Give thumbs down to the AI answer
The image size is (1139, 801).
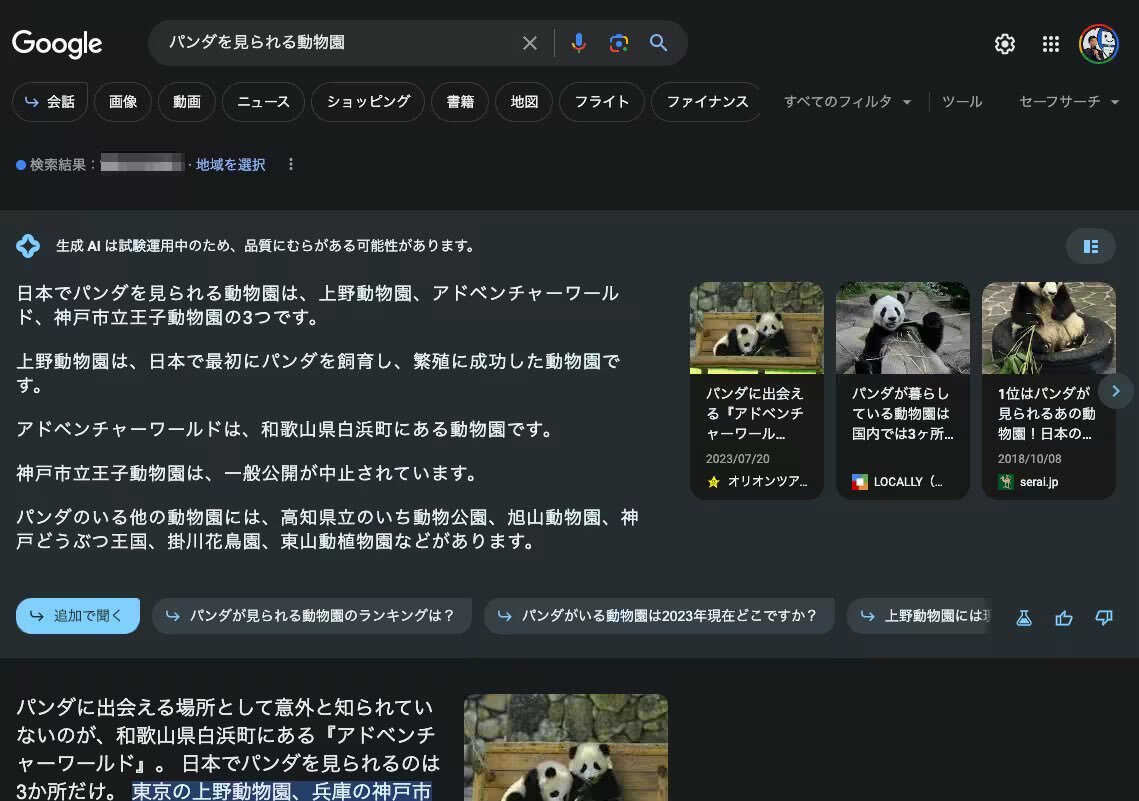coord(1103,618)
